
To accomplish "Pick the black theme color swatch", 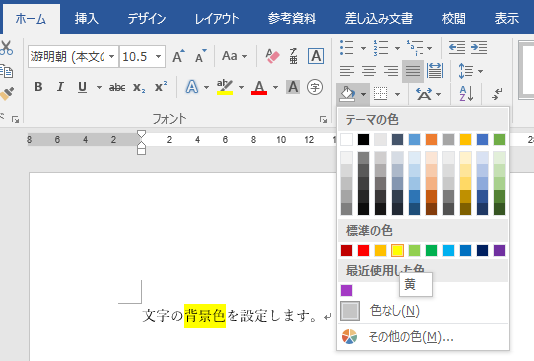I will click(363, 139).
